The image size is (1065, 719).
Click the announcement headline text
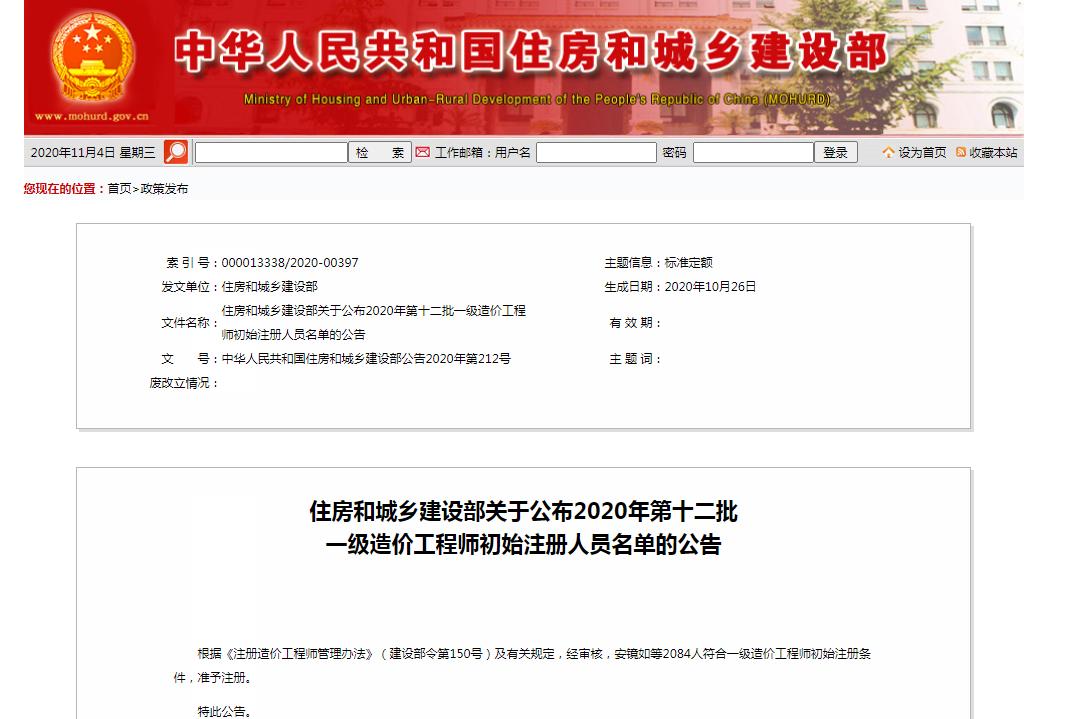pos(523,528)
